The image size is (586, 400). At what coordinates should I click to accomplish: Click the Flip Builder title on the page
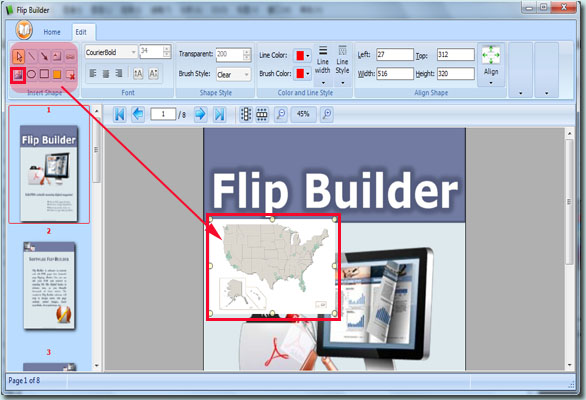[335, 192]
